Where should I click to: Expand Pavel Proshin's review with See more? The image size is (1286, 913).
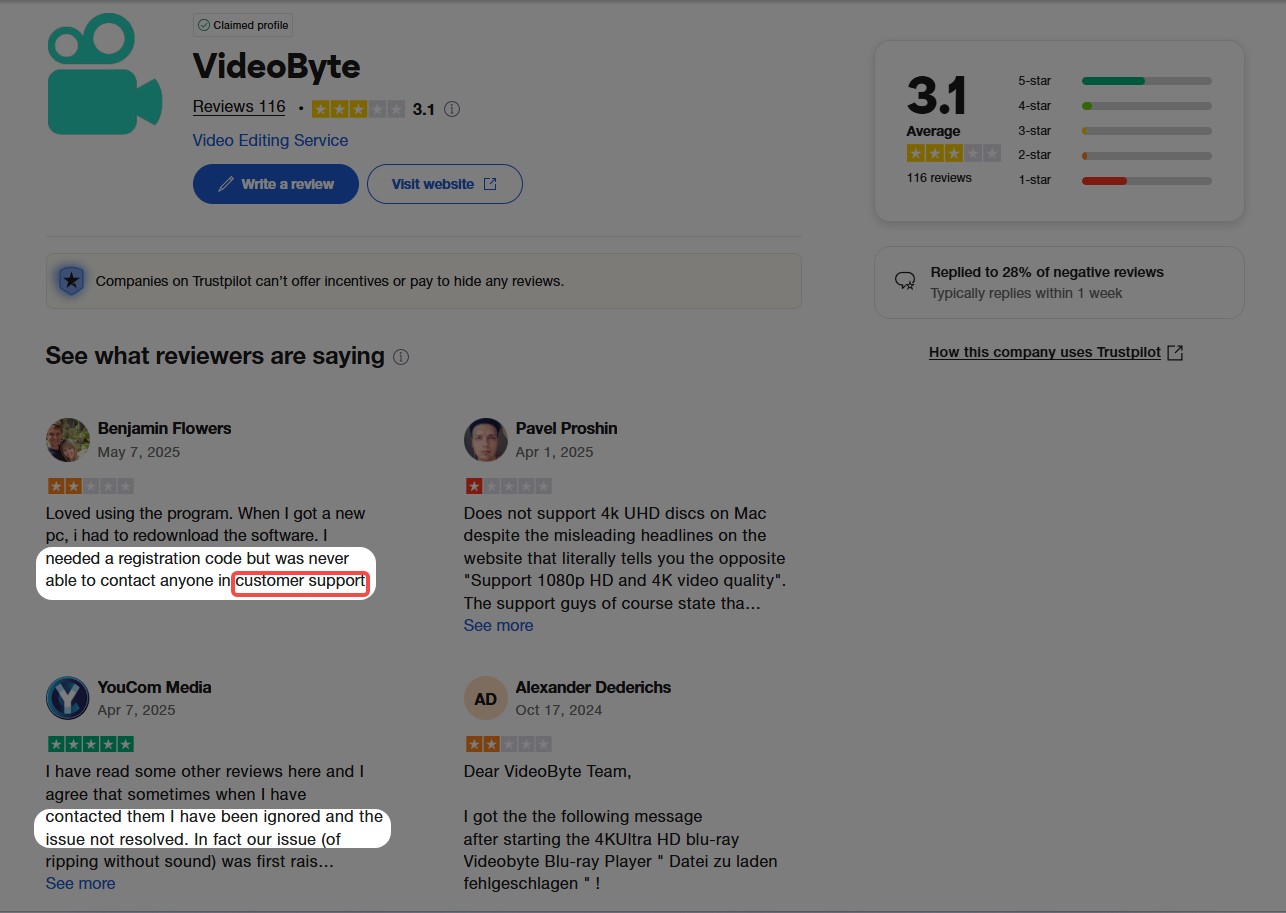tap(498, 625)
